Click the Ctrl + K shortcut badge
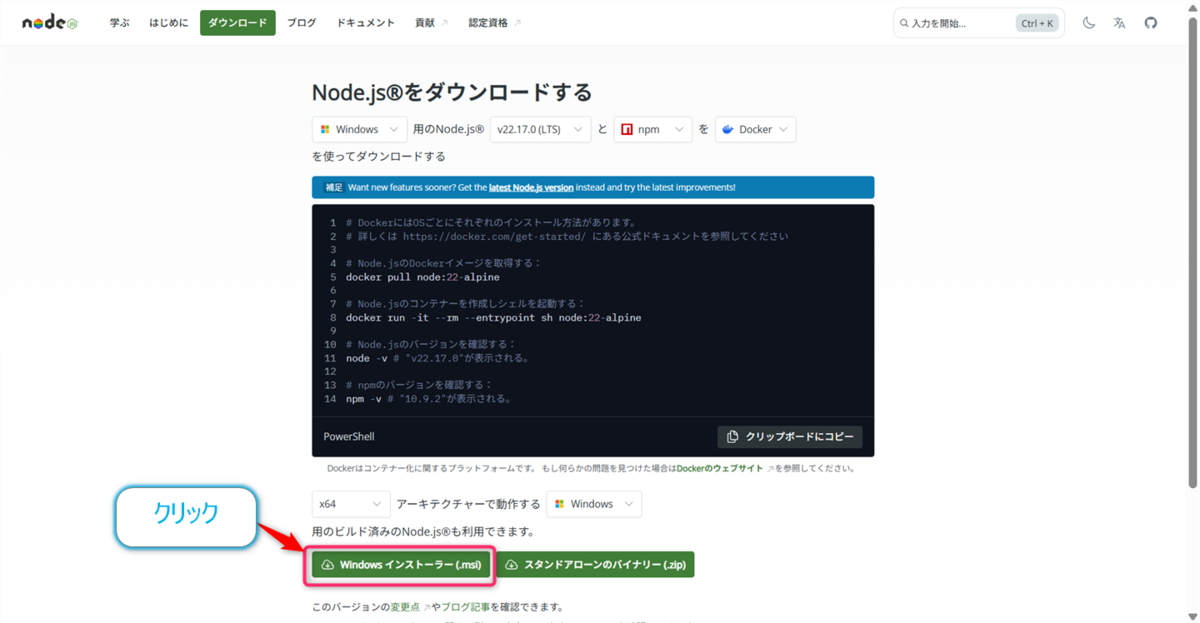1200x623 pixels. 1037,23
